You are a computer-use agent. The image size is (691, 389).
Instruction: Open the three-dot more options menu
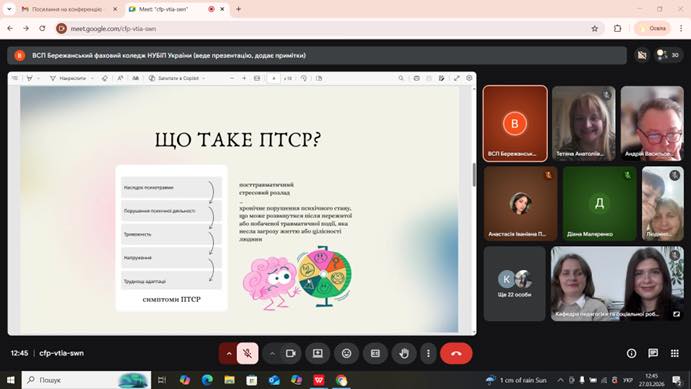pos(428,353)
